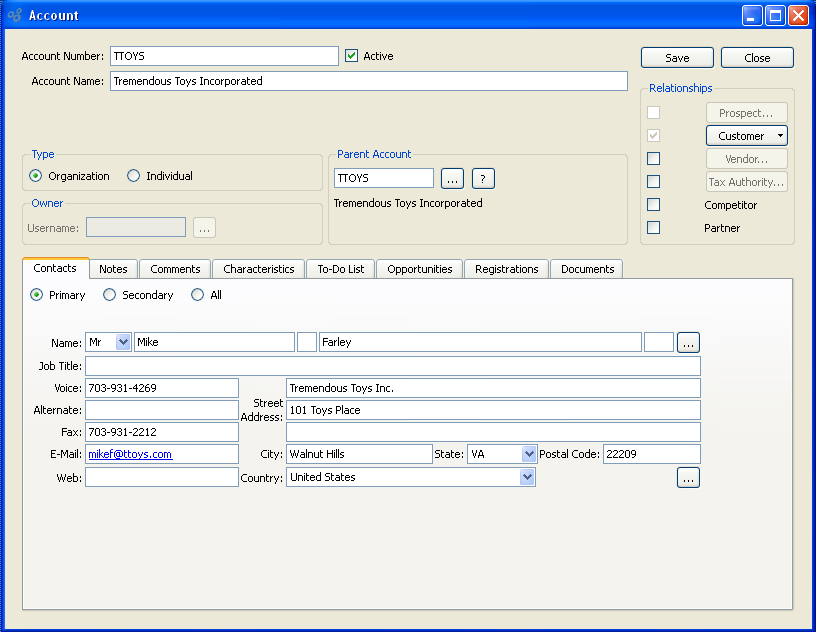The height and width of the screenshot is (632, 816).
Task: Expand the Country dropdown list
Action: tap(527, 478)
